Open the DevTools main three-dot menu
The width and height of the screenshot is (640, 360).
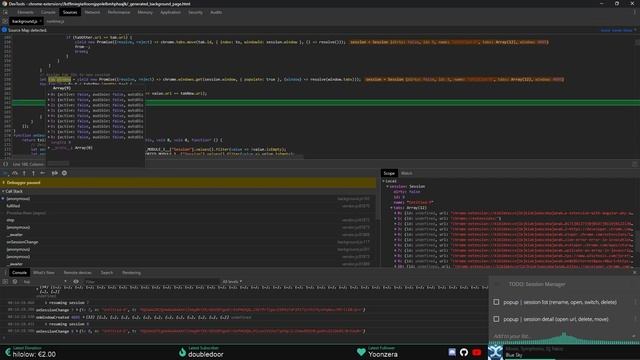point(635,12)
